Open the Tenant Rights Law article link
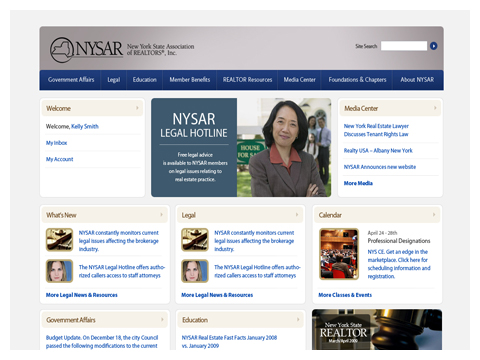This screenshot has height=360, width=480. click(x=376, y=130)
